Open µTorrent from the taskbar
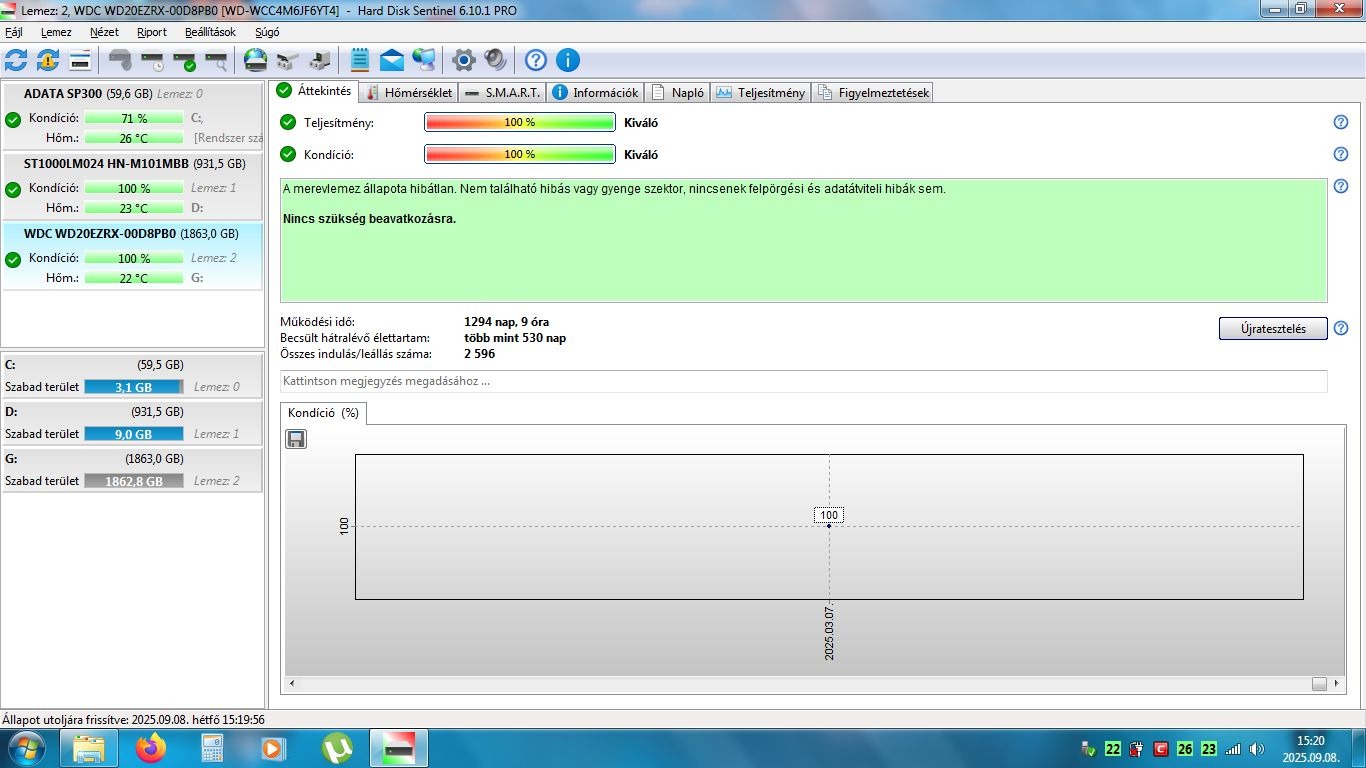 pos(338,748)
